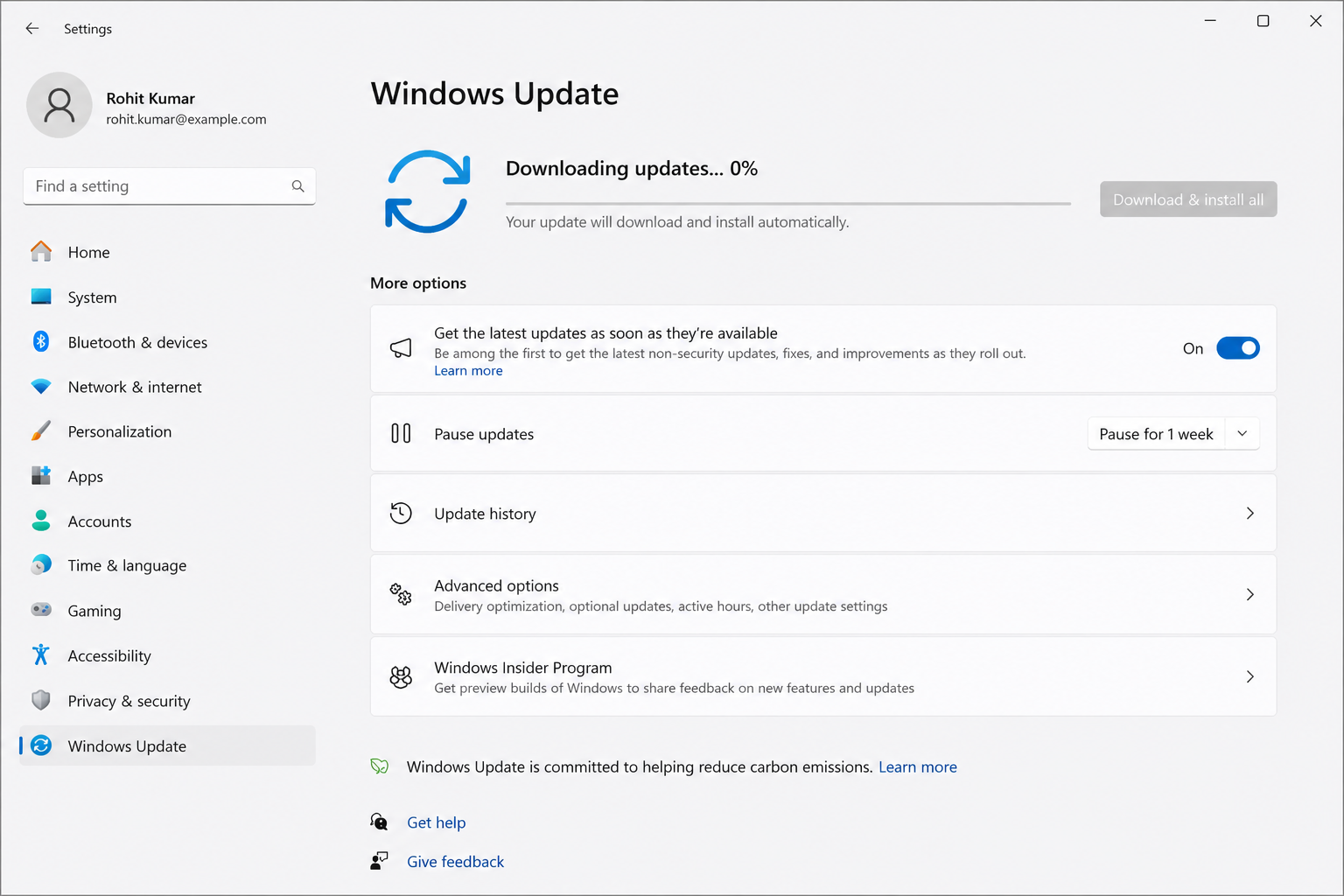
Task: Expand Advanced options chevron
Action: click(x=1249, y=594)
